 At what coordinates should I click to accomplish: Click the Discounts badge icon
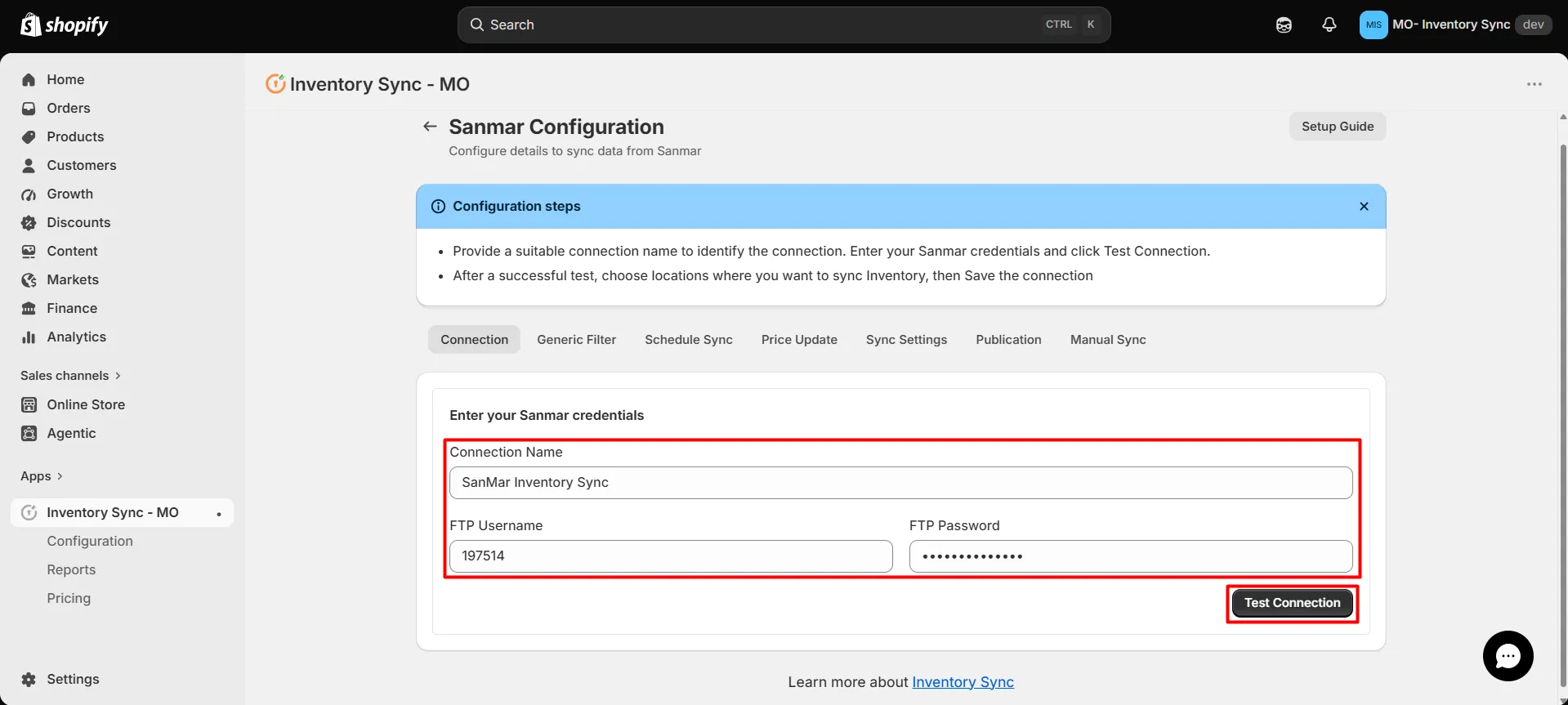click(29, 222)
